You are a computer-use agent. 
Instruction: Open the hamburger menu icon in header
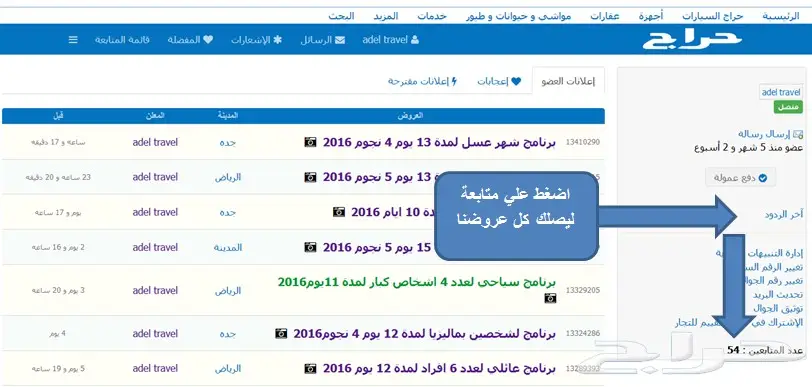(73, 39)
